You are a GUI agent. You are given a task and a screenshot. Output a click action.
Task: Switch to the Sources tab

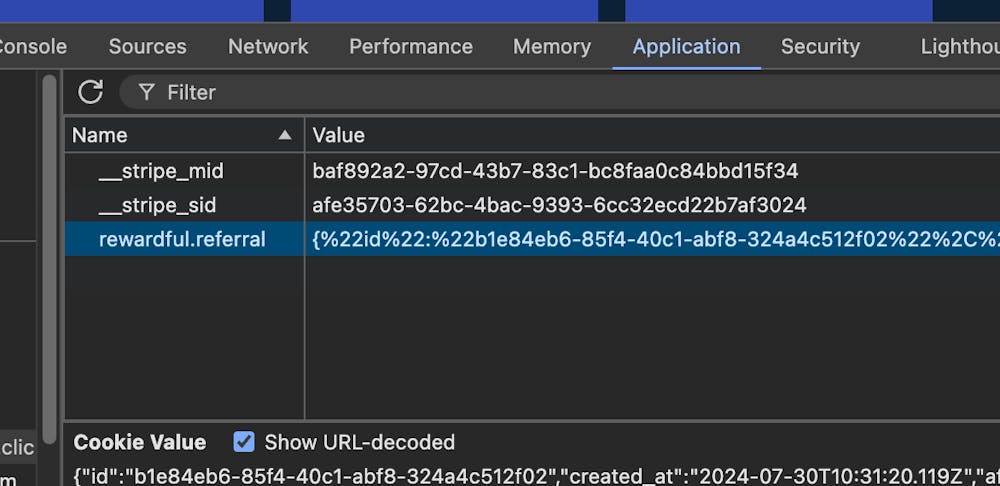(x=147, y=46)
